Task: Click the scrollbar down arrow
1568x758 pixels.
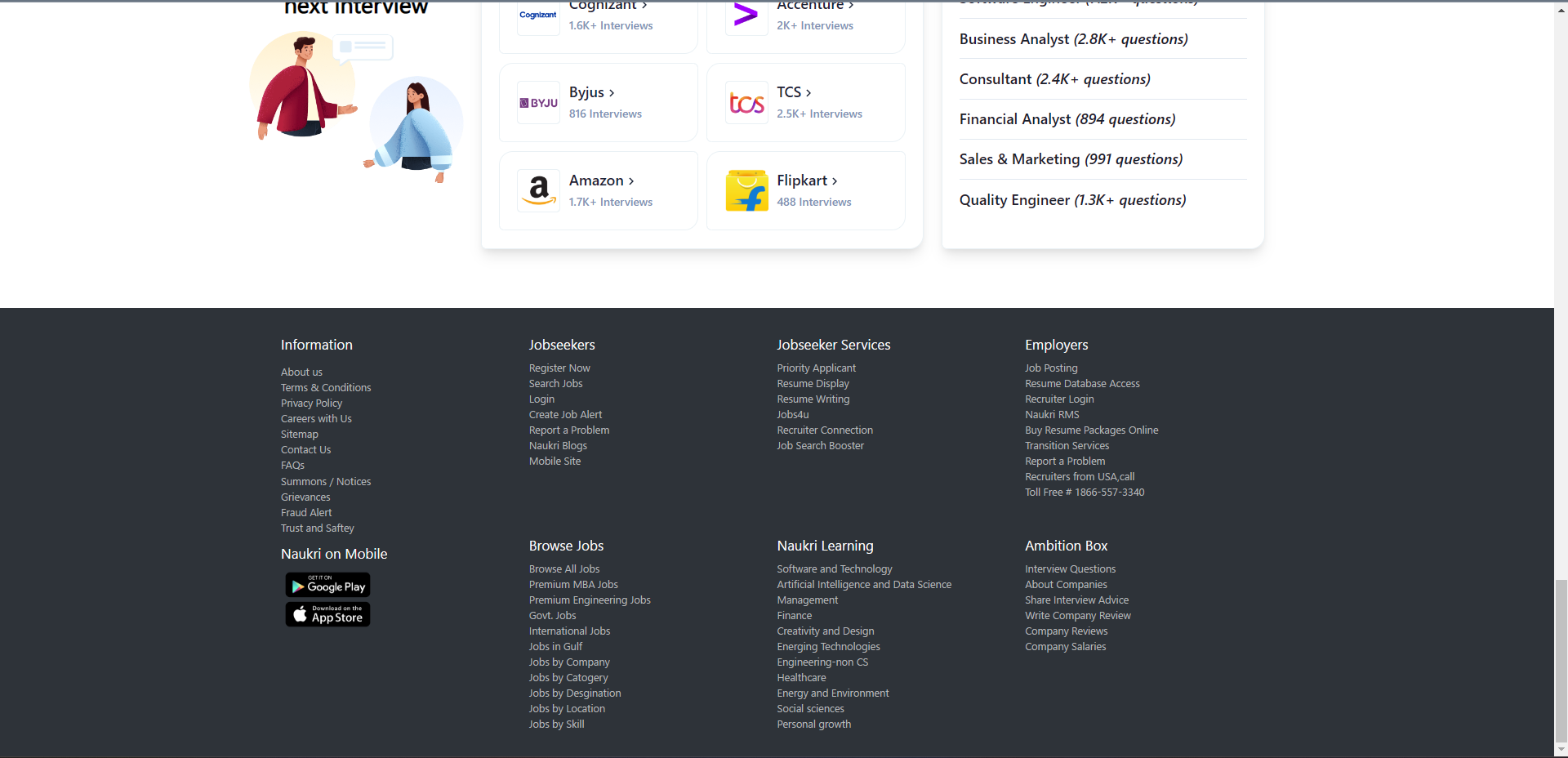Action: (x=1561, y=750)
